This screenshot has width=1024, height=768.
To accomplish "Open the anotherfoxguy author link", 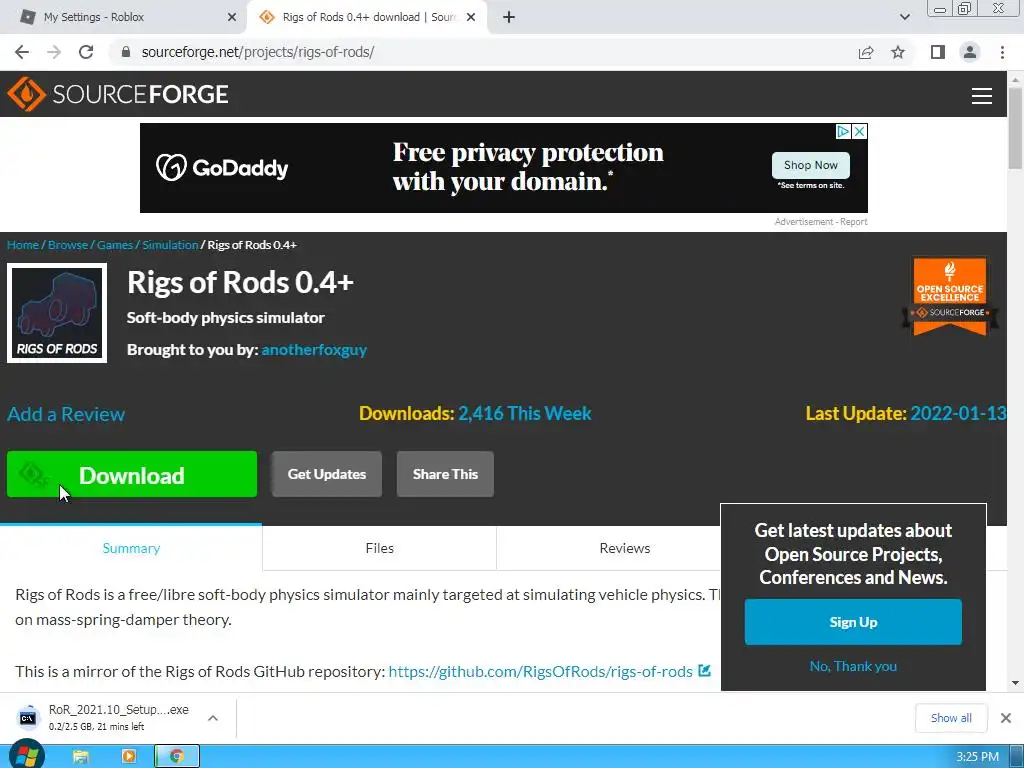I will (x=314, y=350).
